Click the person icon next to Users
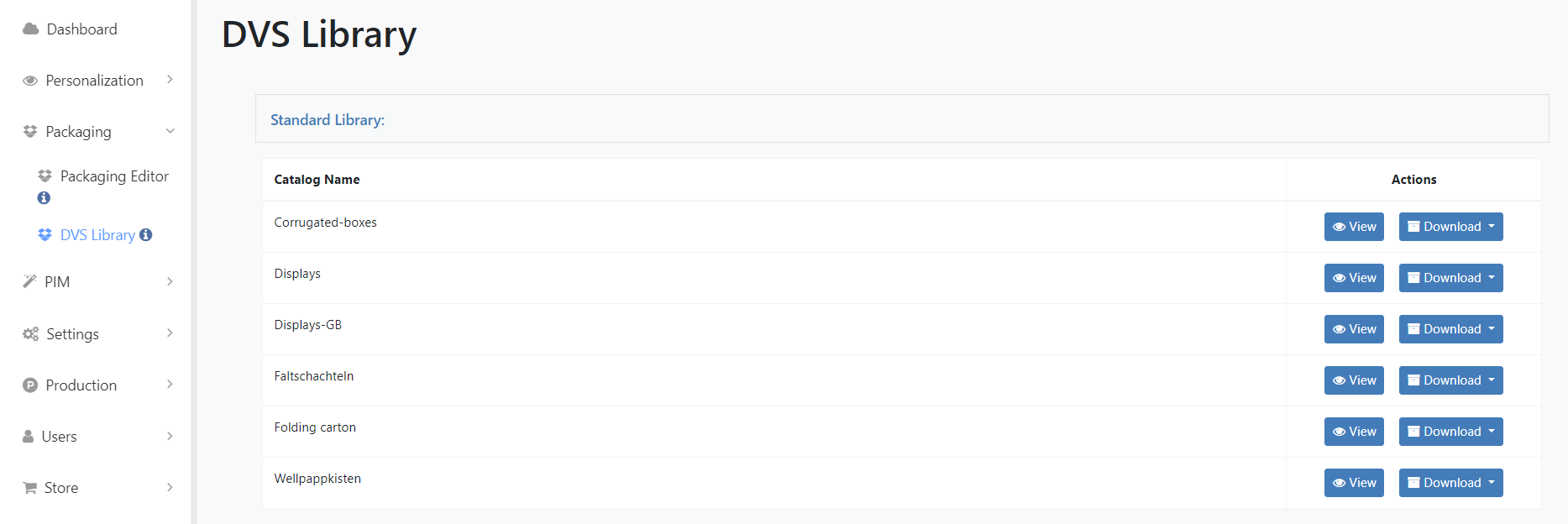1568x524 pixels. [28, 437]
